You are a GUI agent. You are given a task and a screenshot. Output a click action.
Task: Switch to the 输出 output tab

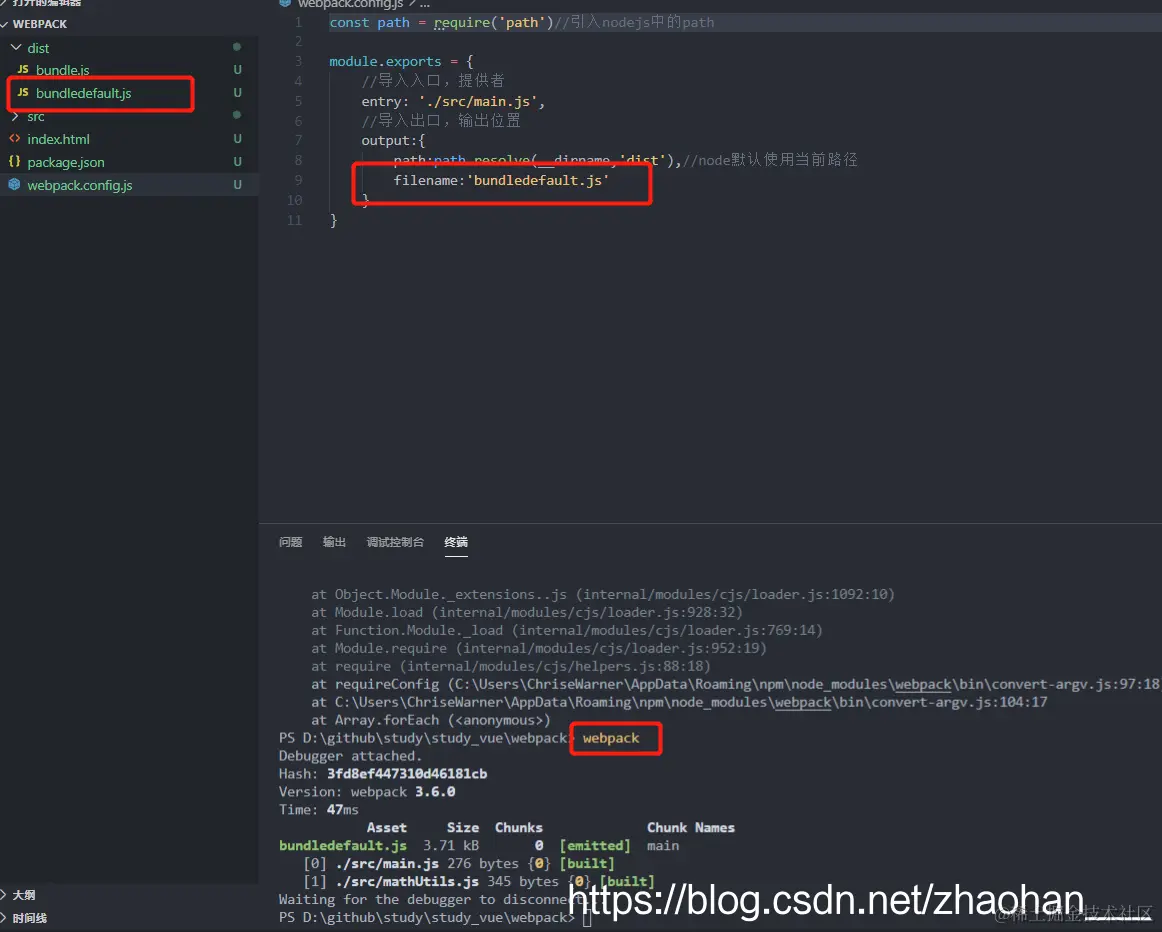pos(334,542)
